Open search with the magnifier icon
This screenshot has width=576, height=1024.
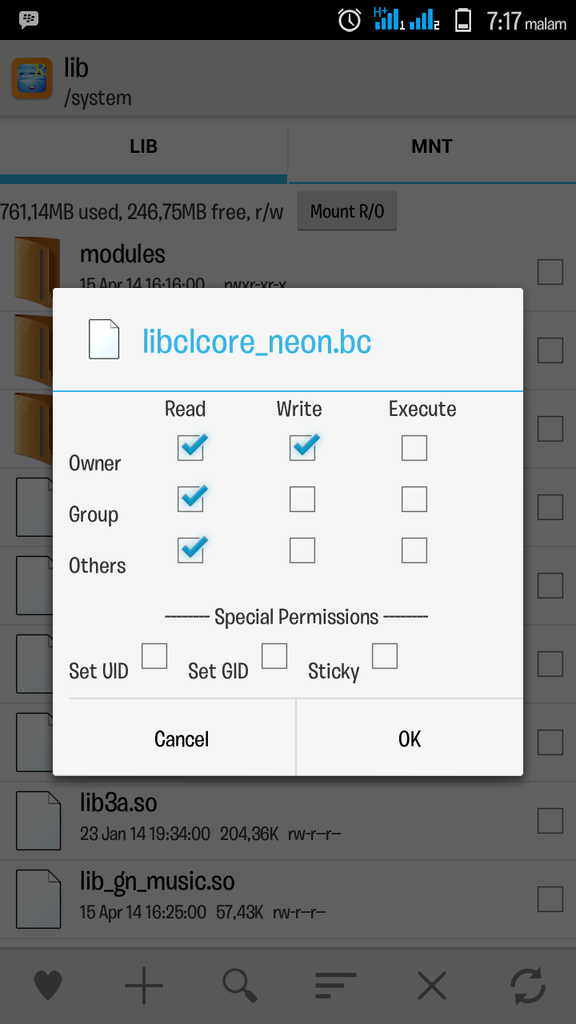pyautogui.click(x=240, y=985)
